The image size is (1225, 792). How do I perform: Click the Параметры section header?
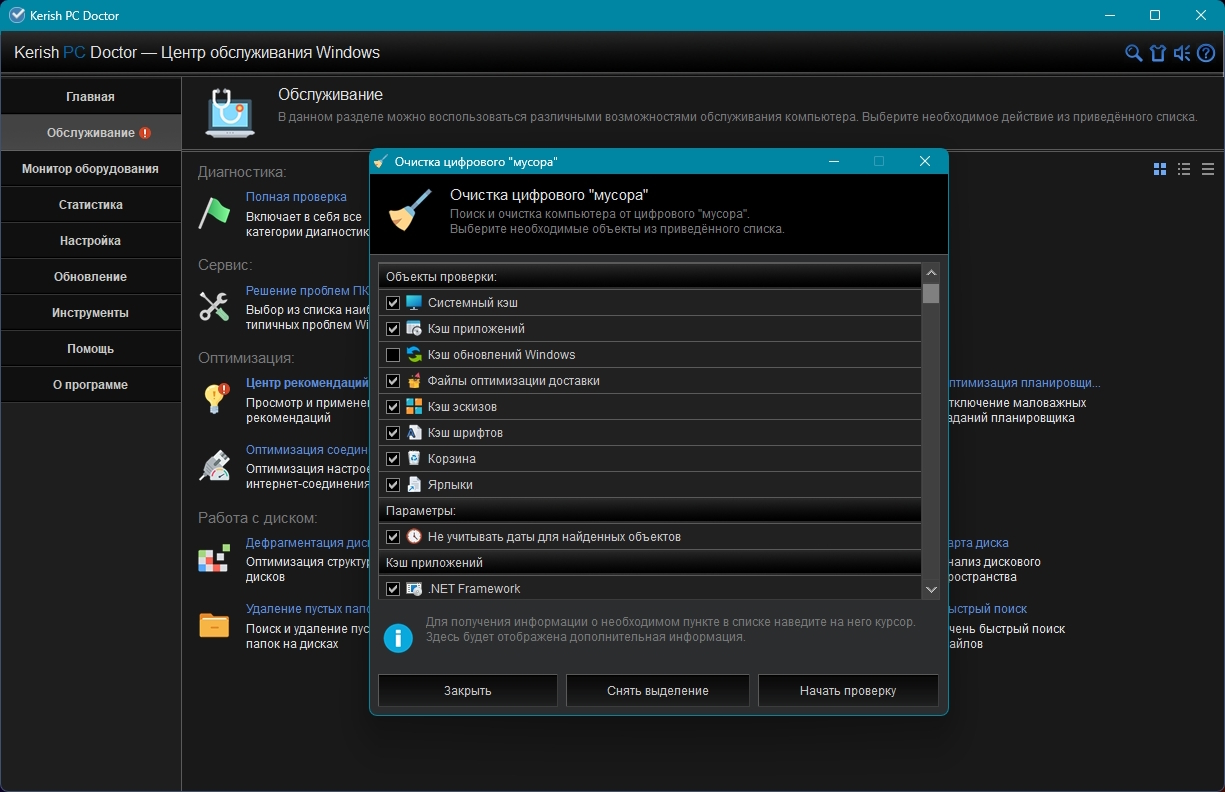(x=650, y=511)
